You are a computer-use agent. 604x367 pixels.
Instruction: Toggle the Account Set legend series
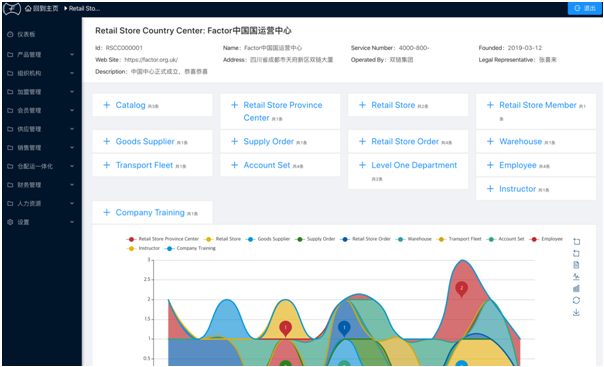click(505, 239)
